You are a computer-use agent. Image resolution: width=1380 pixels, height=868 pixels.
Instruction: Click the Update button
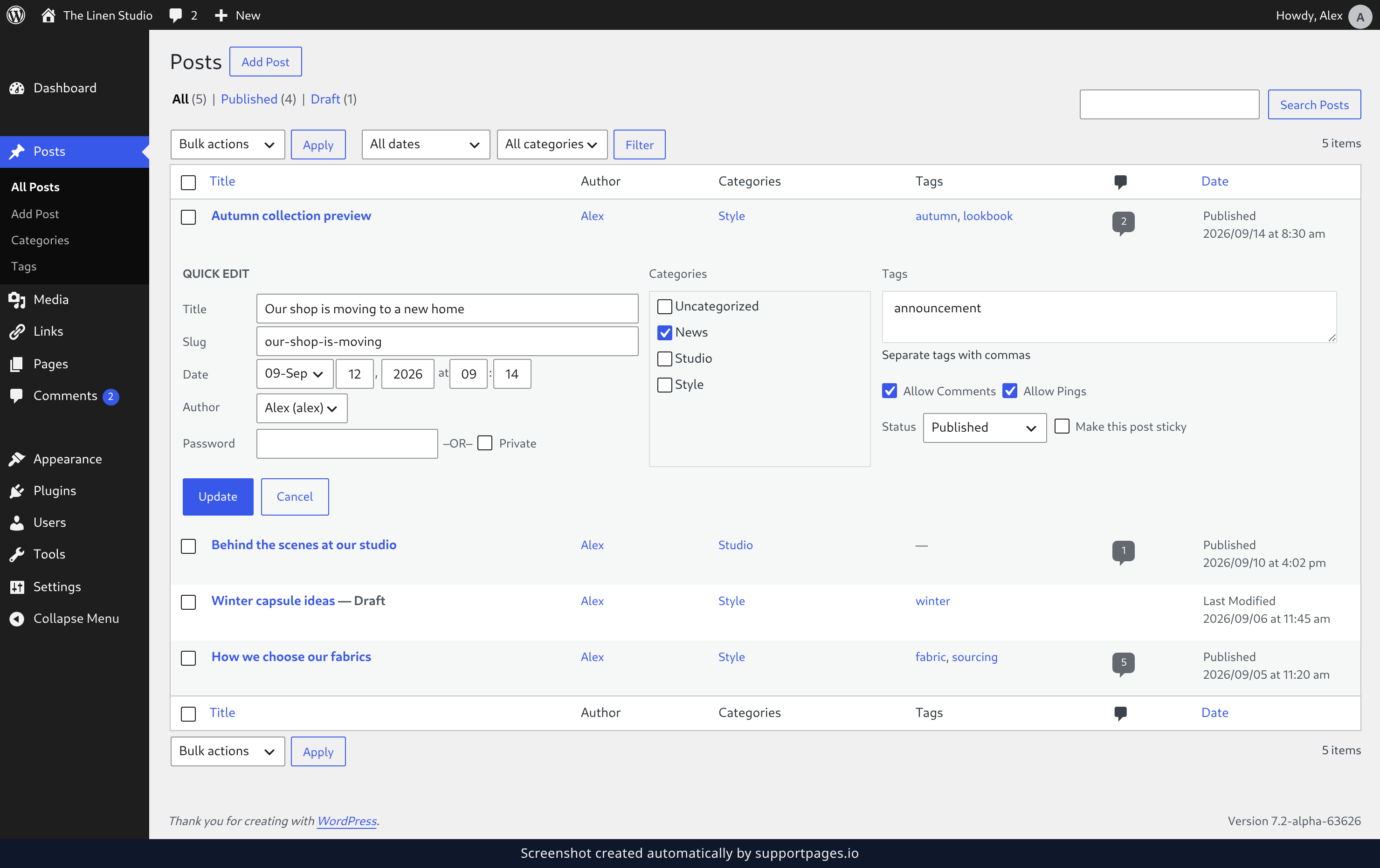[x=218, y=497]
